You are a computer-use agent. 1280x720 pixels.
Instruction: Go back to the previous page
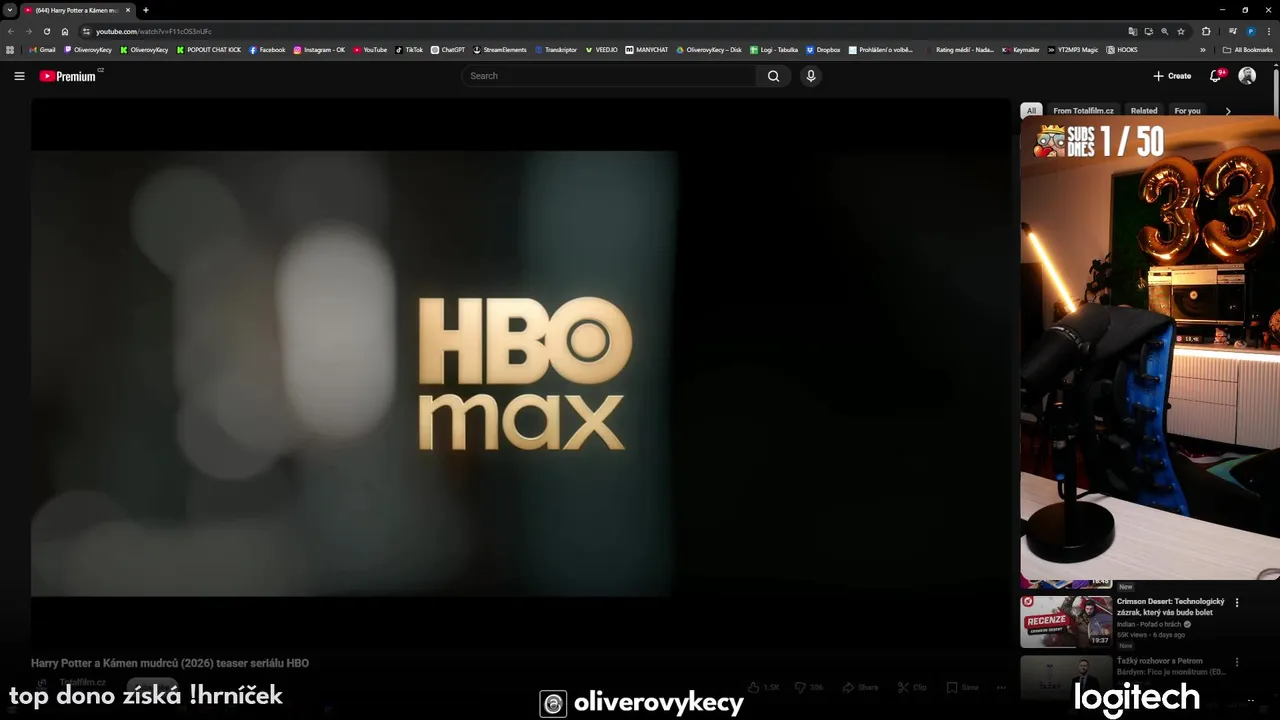(x=11, y=31)
